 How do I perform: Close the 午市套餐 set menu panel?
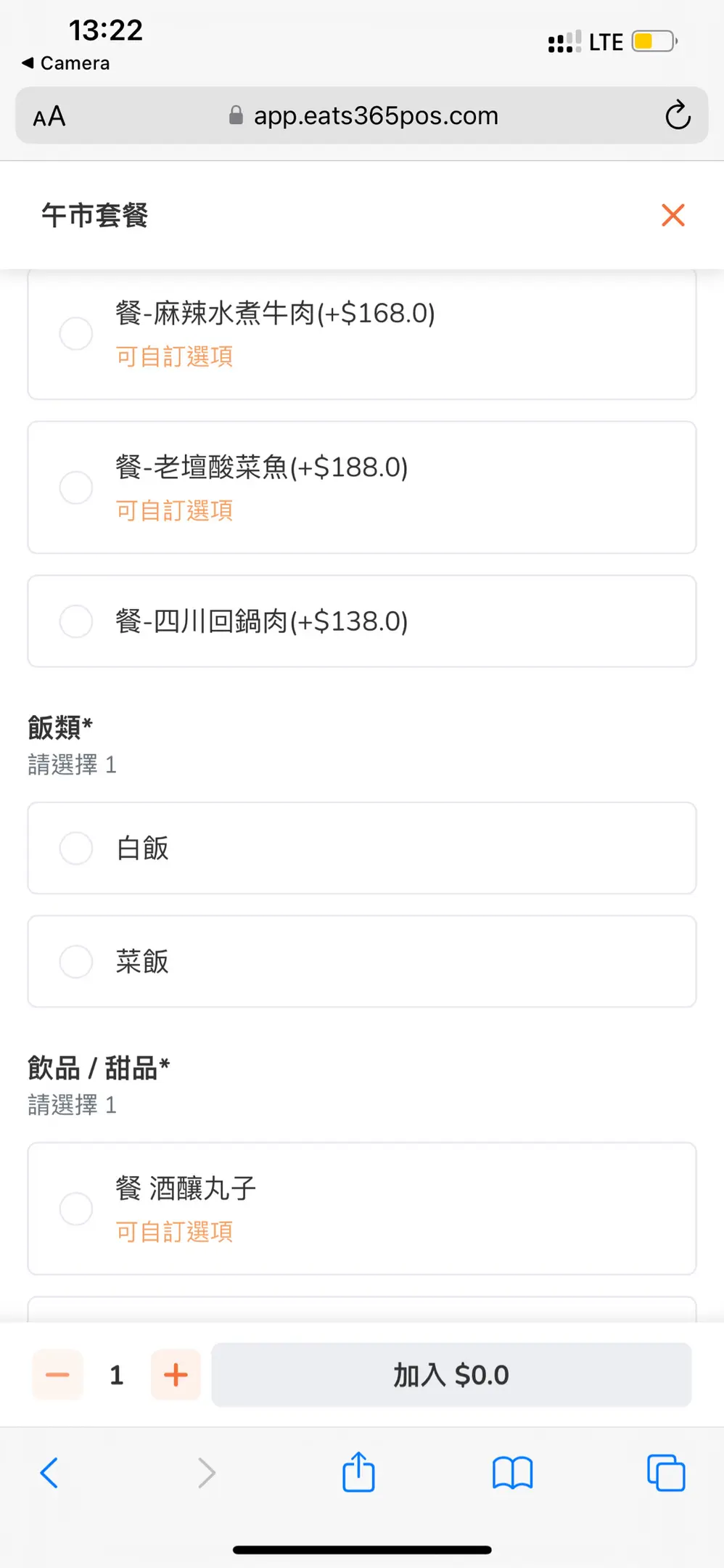[x=672, y=215]
